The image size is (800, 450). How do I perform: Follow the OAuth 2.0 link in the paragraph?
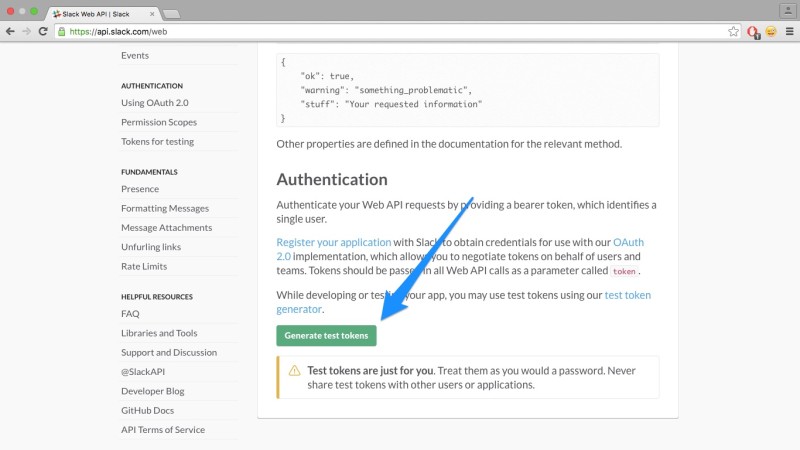(628, 242)
